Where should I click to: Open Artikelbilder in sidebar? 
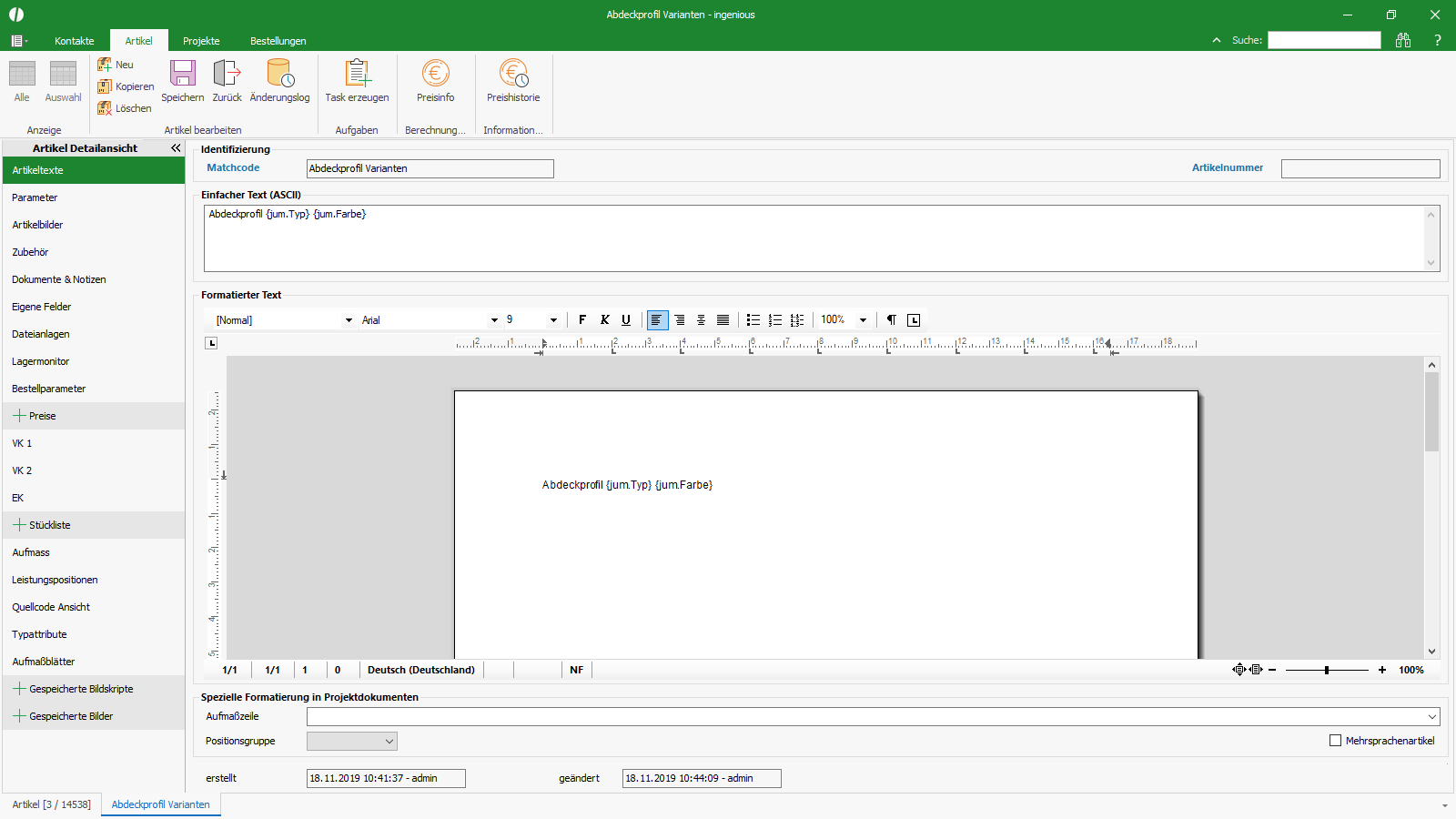point(93,225)
